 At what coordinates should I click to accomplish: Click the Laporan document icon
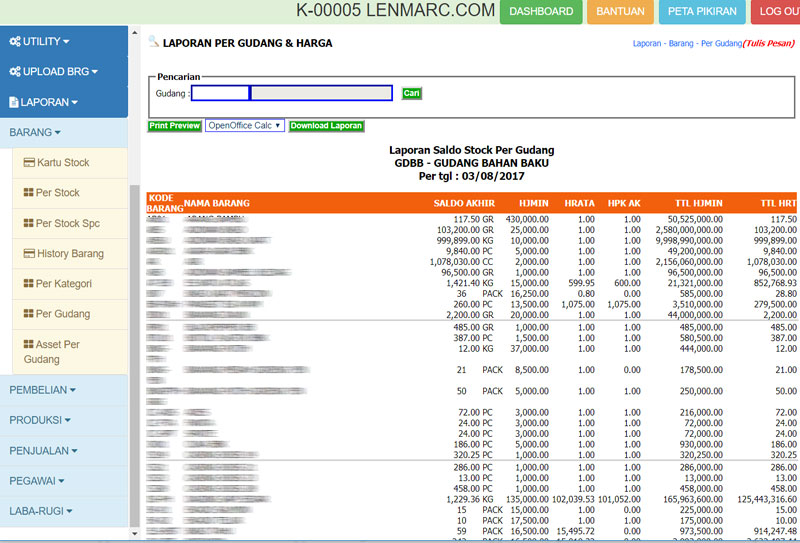pyautogui.click(x=14, y=102)
